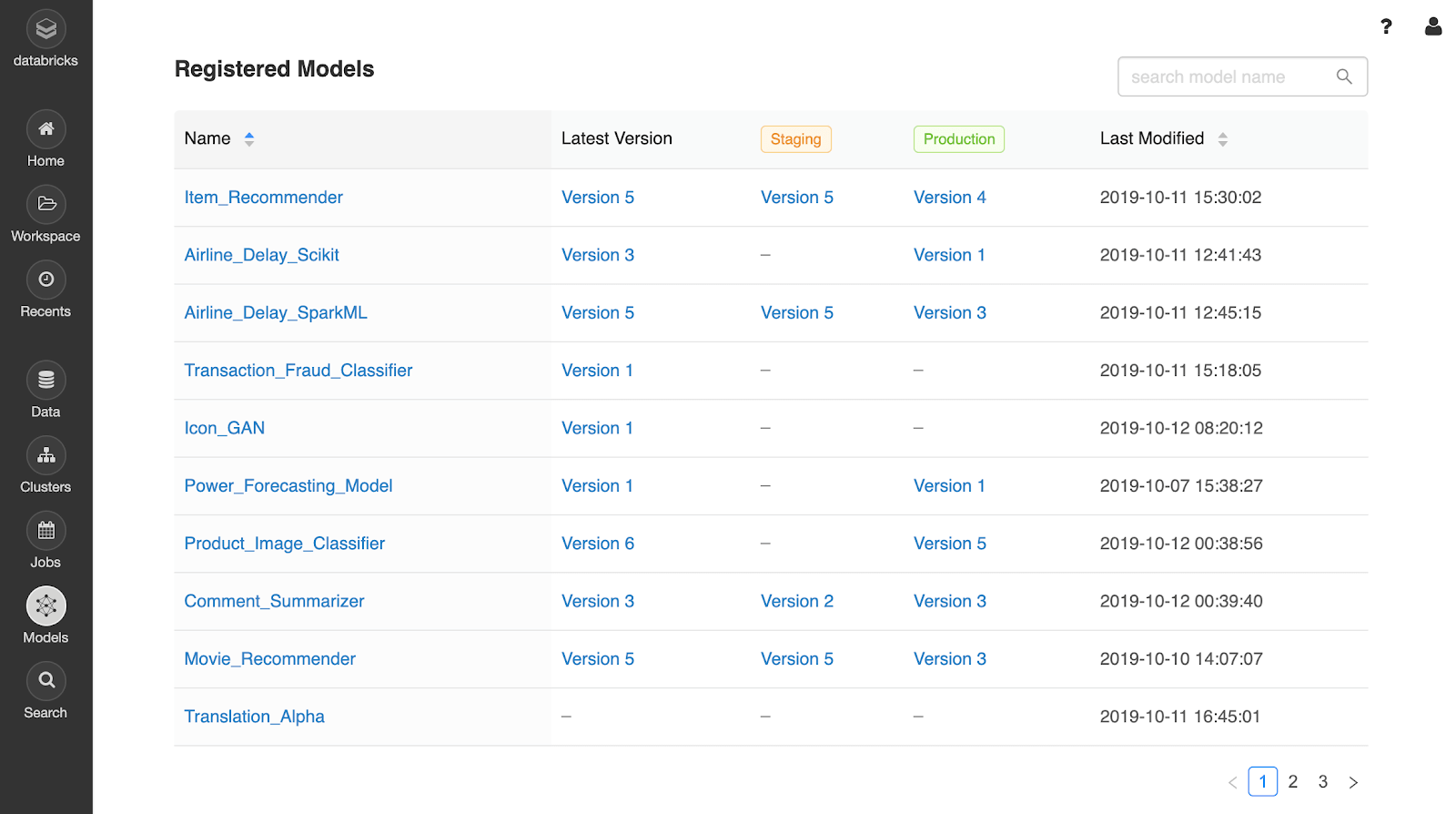This screenshot has width=1456, height=814.
Task: Sort table by Name column arrows
Action: tap(249, 139)
